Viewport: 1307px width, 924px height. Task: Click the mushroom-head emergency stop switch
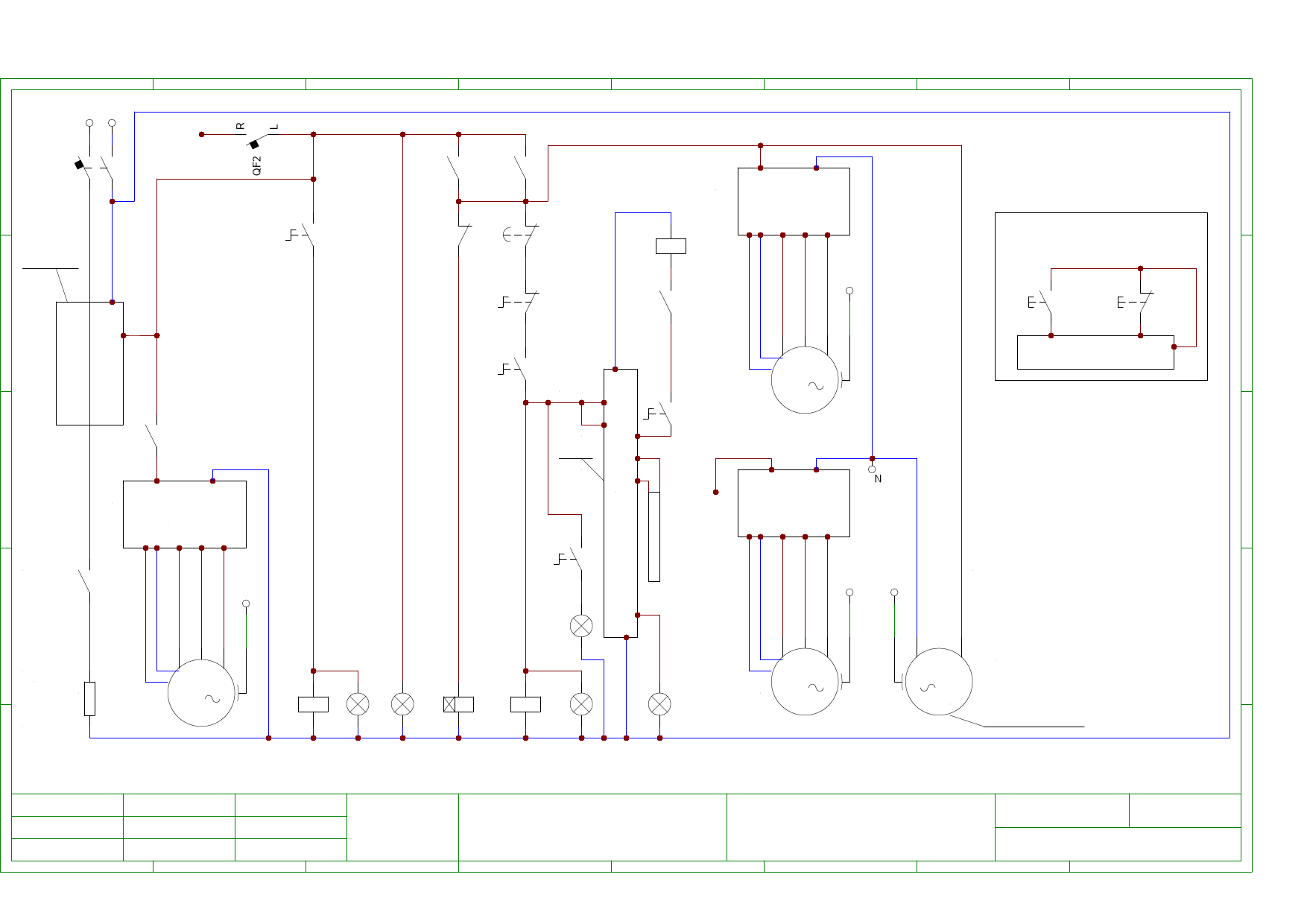[x=522, y=235]
